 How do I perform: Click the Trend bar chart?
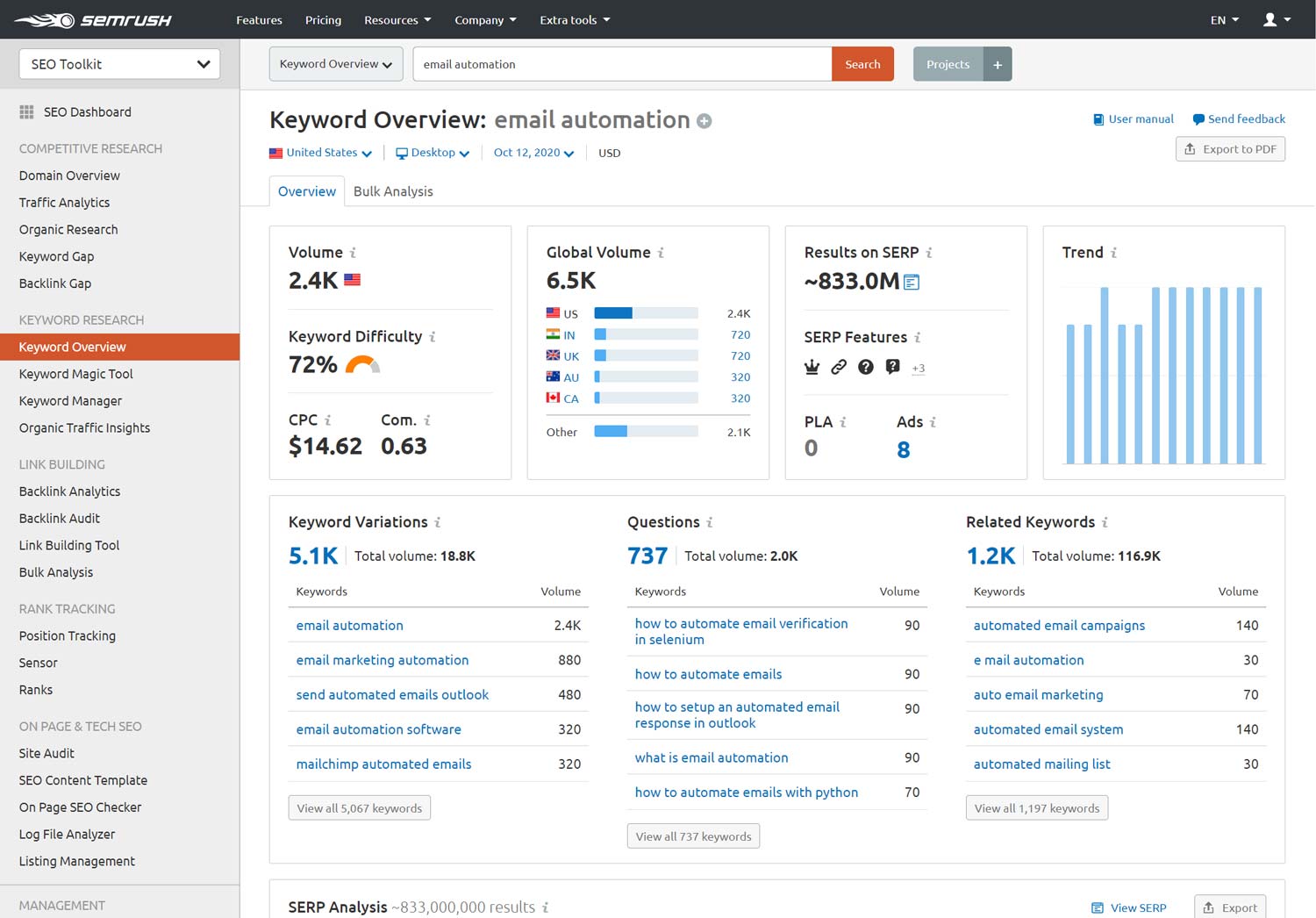point(1164,375)
